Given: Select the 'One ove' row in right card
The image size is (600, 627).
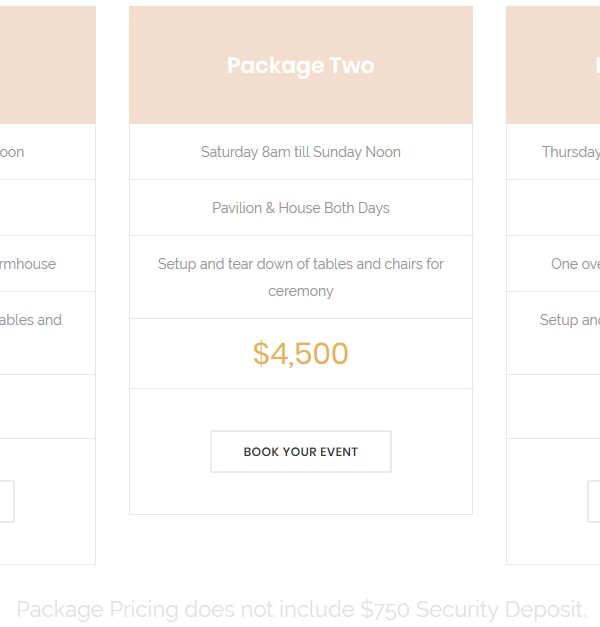Looking at the screenshot, I should [x=553, y=264].
